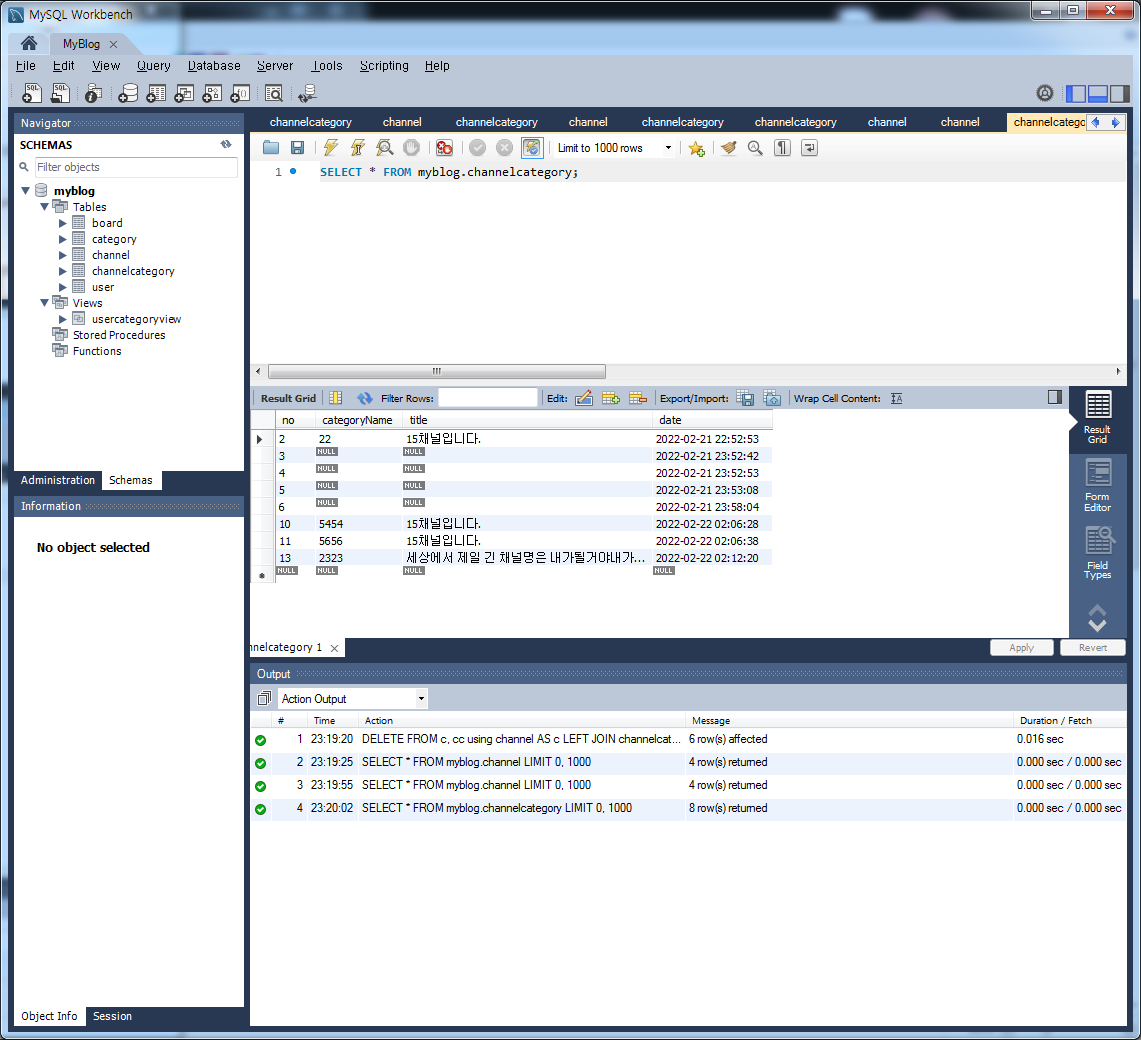Expand the board table node

click(63, 223)
